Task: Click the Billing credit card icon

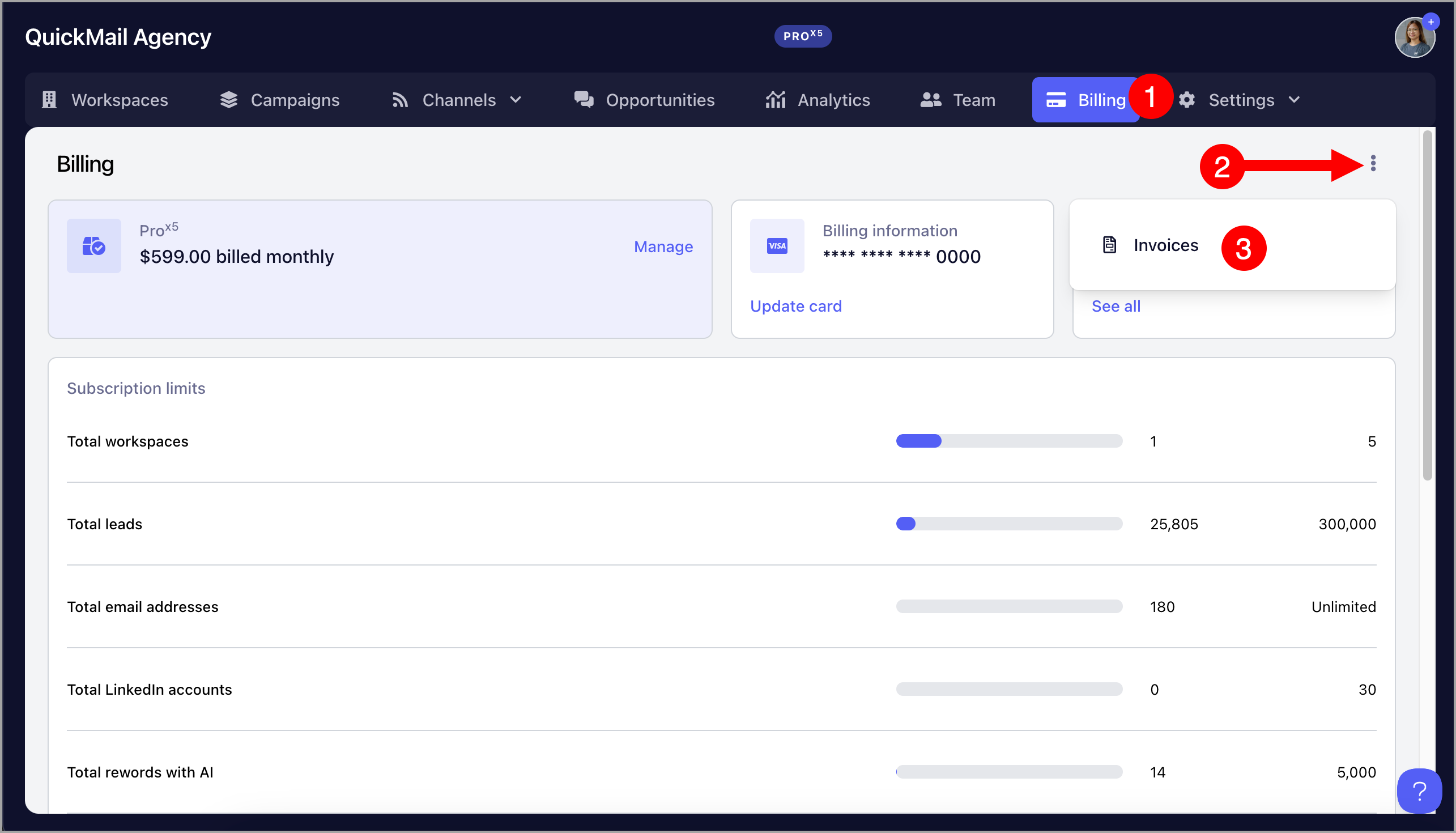Action: (1056, 100)
